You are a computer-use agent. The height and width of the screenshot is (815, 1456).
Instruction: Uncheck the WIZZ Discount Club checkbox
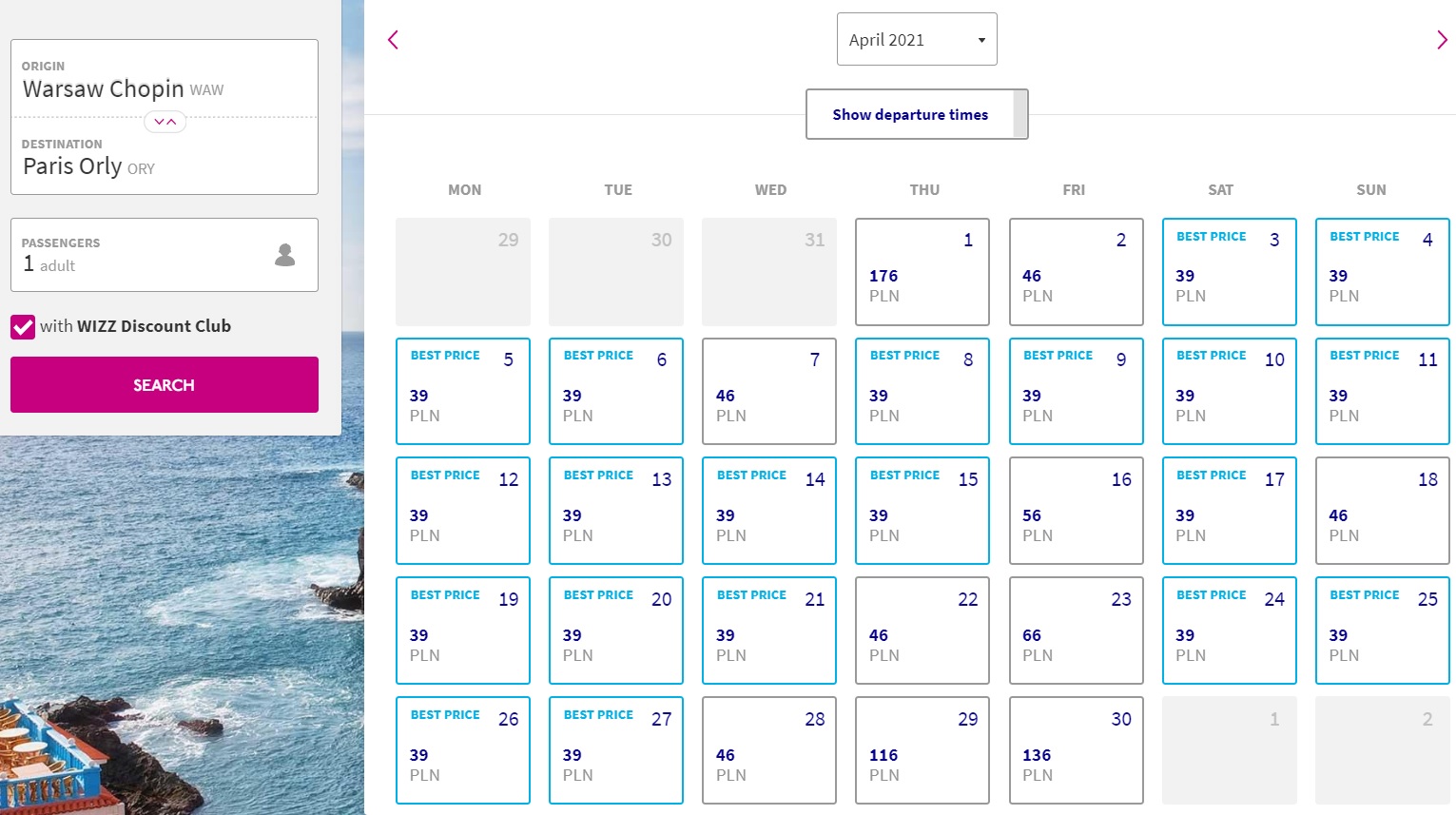pos(23,327)
